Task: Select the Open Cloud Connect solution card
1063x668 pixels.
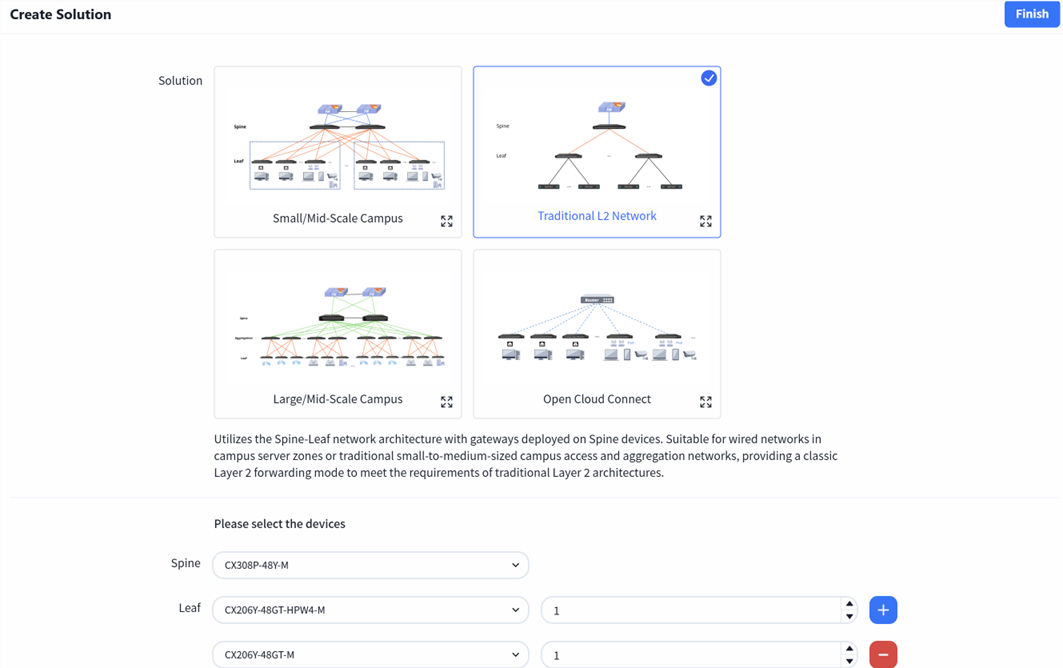Action: tap(597, 334)
